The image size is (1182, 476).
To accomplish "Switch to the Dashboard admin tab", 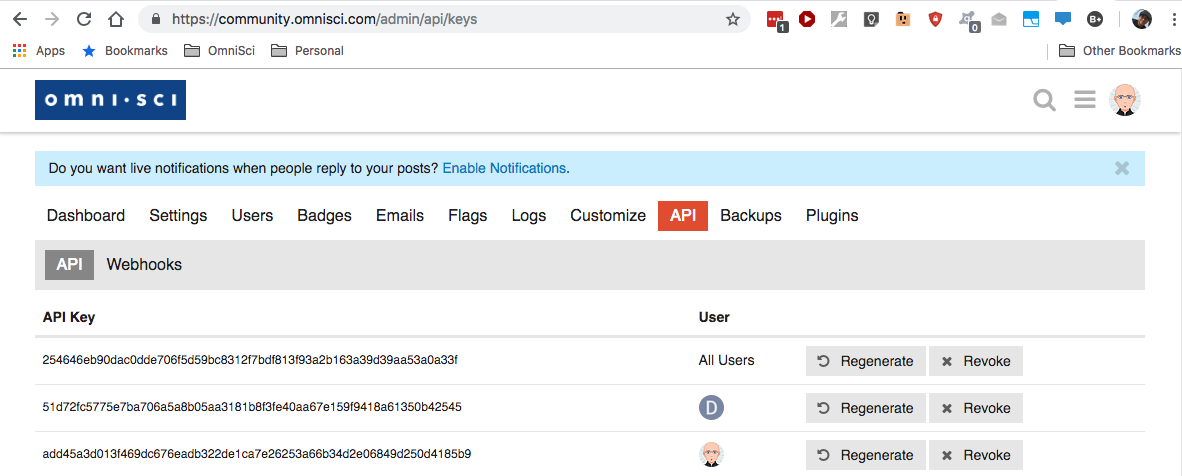I will click(86, 216).
